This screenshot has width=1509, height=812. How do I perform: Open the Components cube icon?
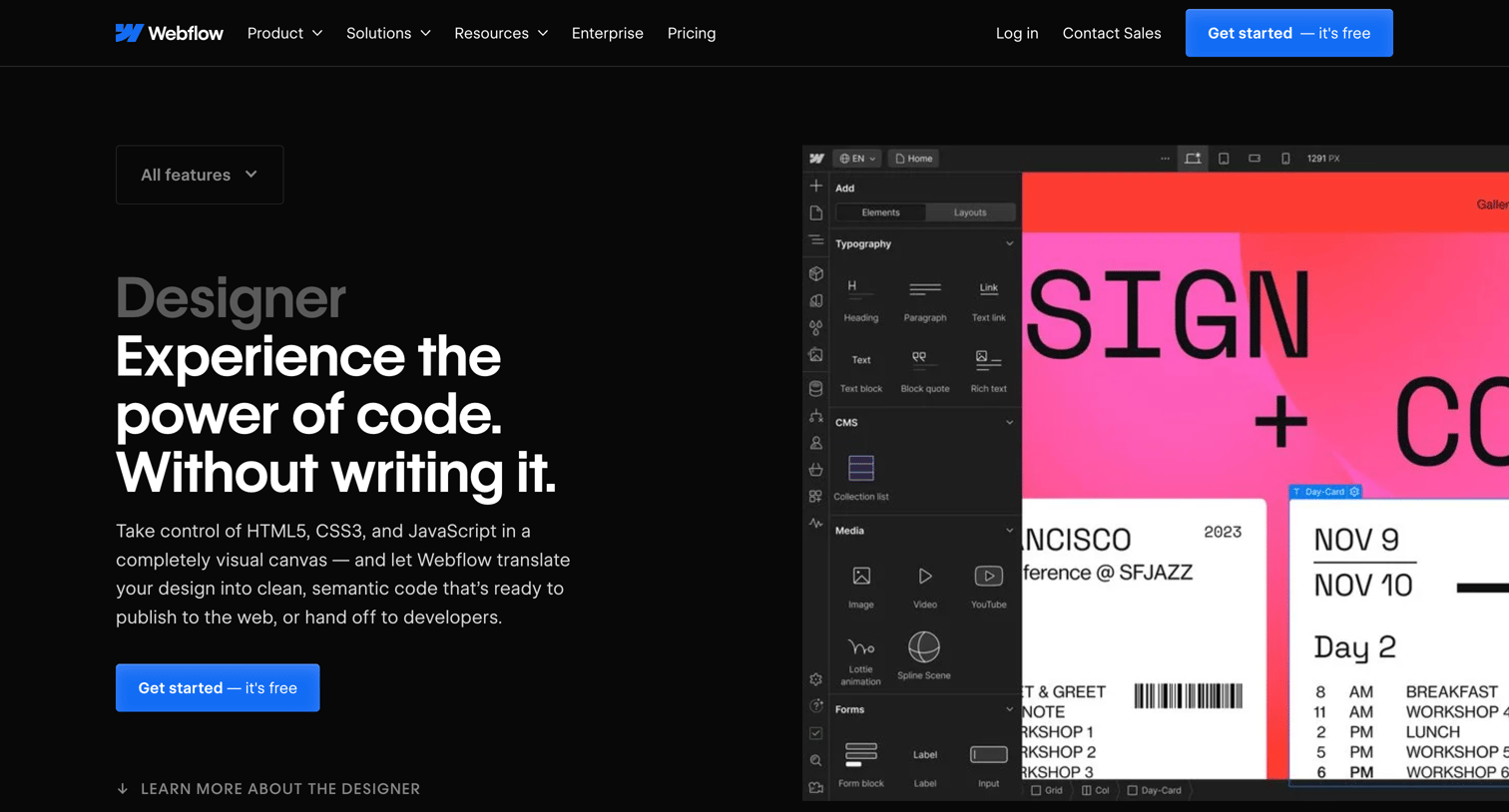point(815,273)
